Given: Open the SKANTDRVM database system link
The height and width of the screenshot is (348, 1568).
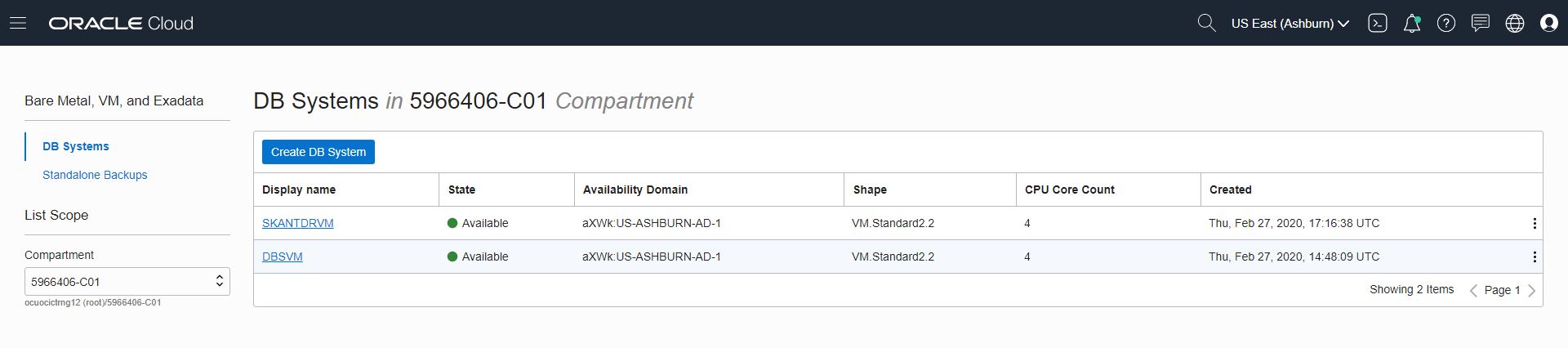Looking at the screenshot, I should click(298, 223).
